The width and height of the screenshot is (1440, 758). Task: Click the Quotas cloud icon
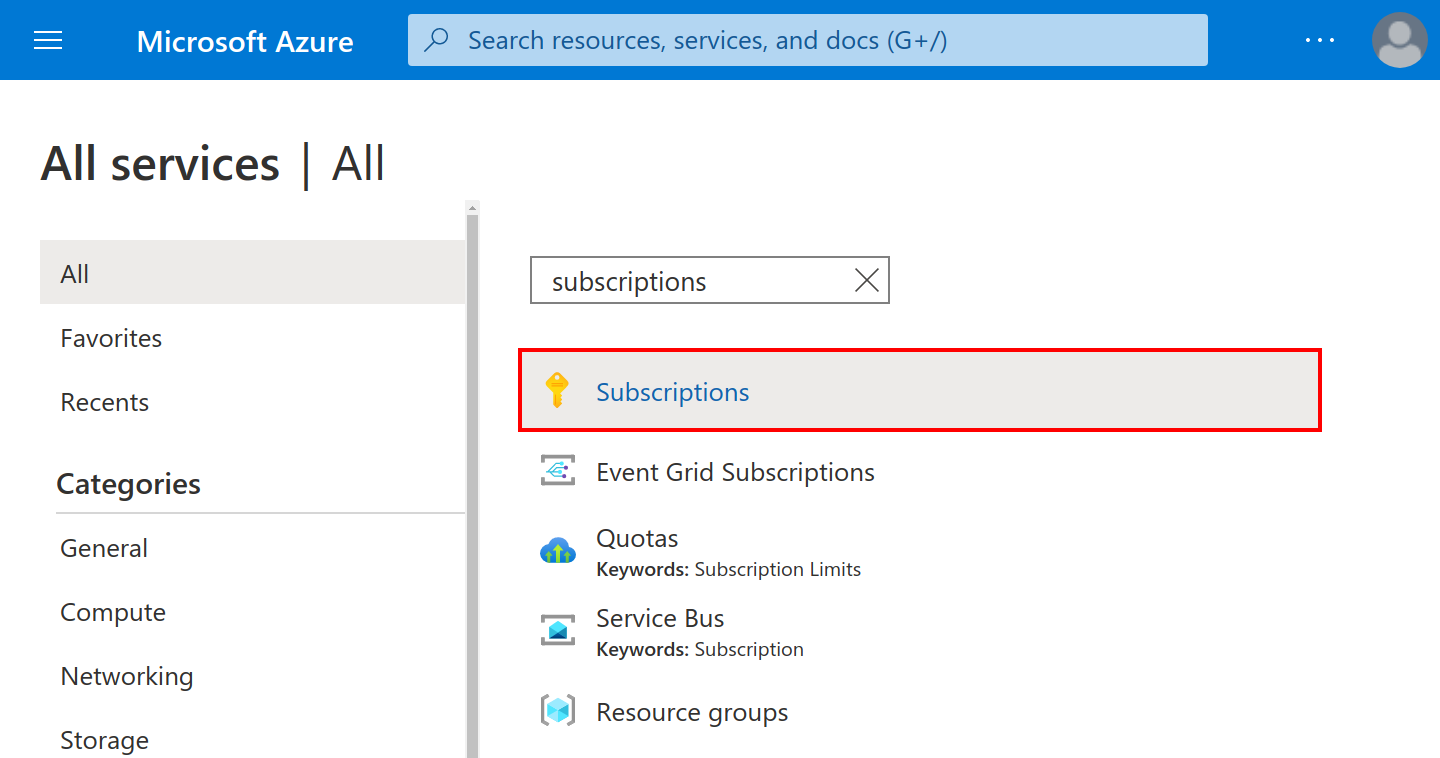[557, 551]
